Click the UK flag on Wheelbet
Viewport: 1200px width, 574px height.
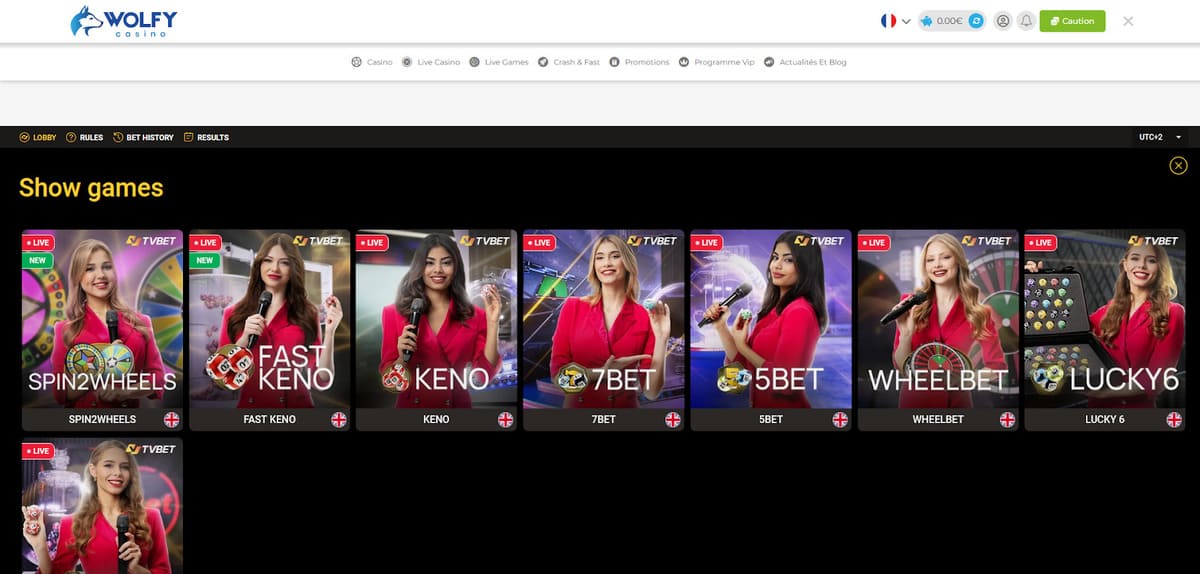tap(1007, 419)
